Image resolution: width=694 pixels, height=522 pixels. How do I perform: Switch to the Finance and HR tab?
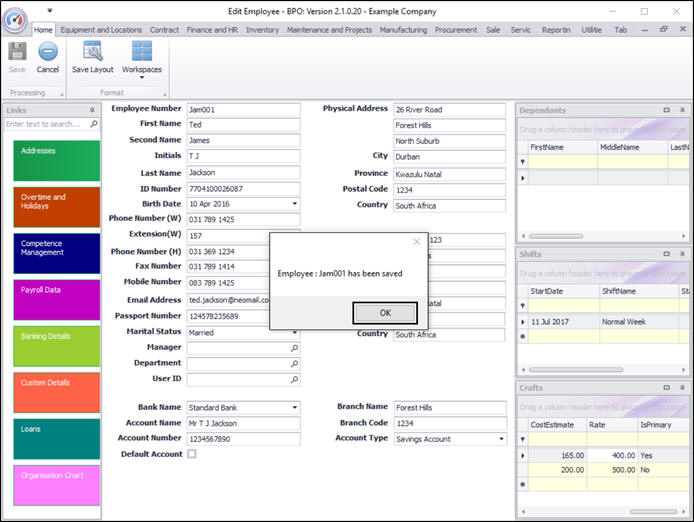[212, 30]
